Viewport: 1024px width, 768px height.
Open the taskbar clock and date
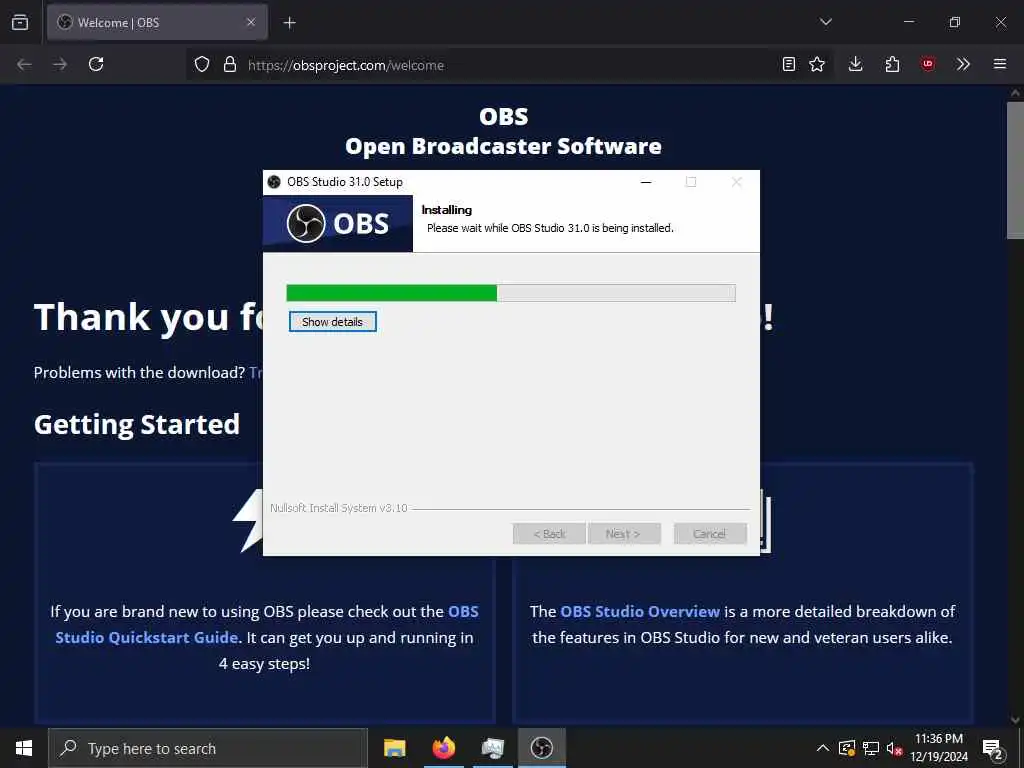(x=939, y=748)
